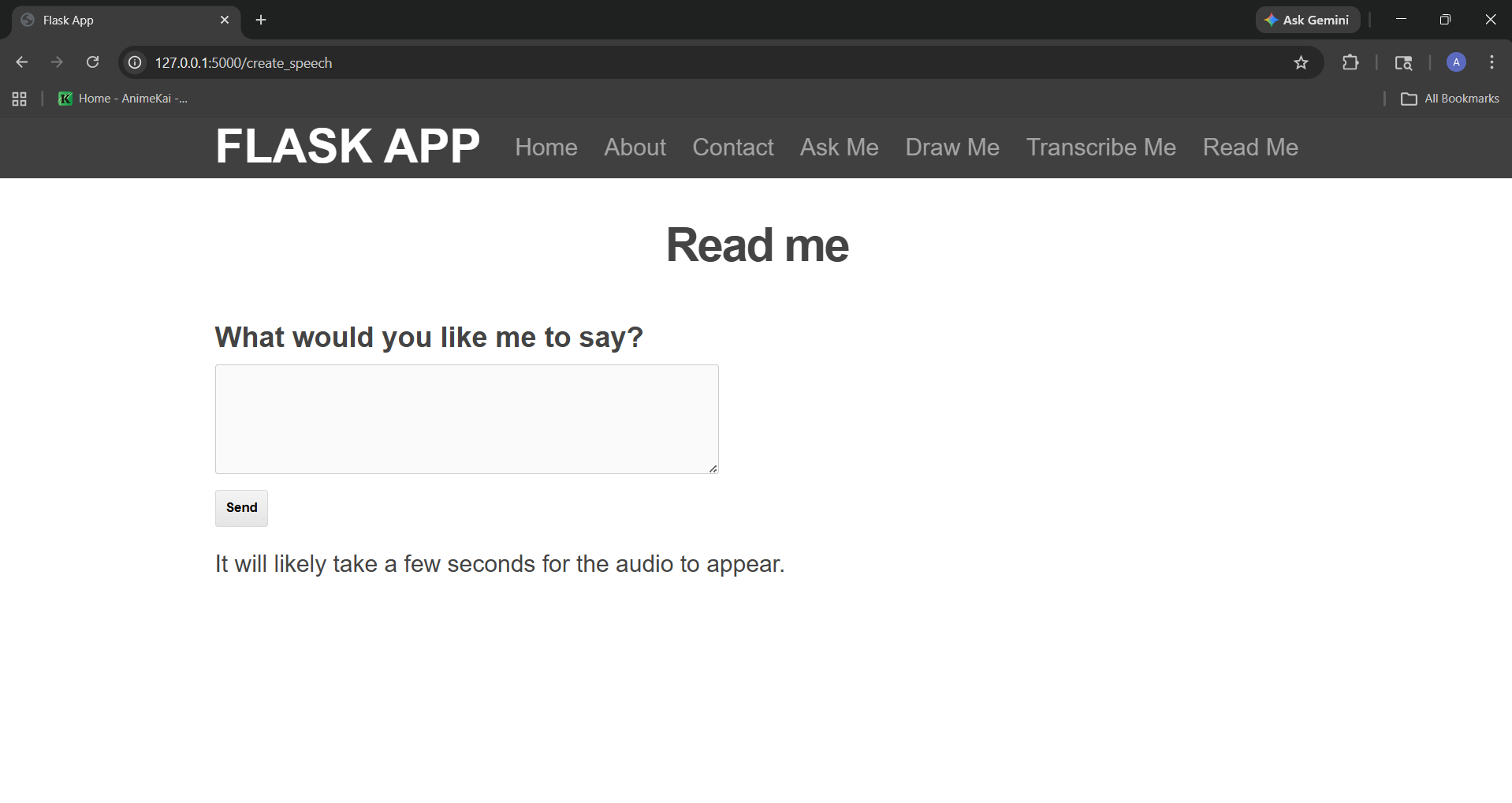Navigate to the Ask Me page
Image resolution: width=1512 pixels, height=803 pixels.
point(839,148)
